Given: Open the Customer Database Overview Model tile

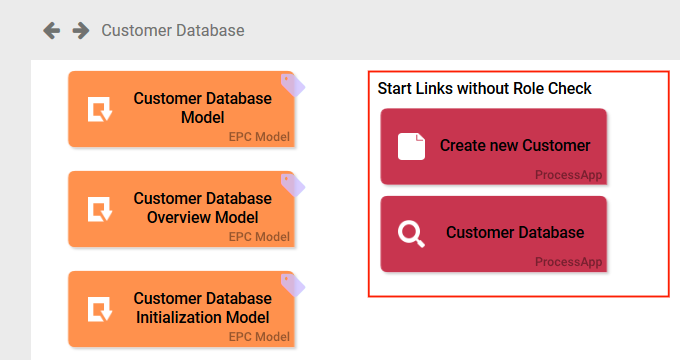Looking at the screenshot, I should point(181,209).
